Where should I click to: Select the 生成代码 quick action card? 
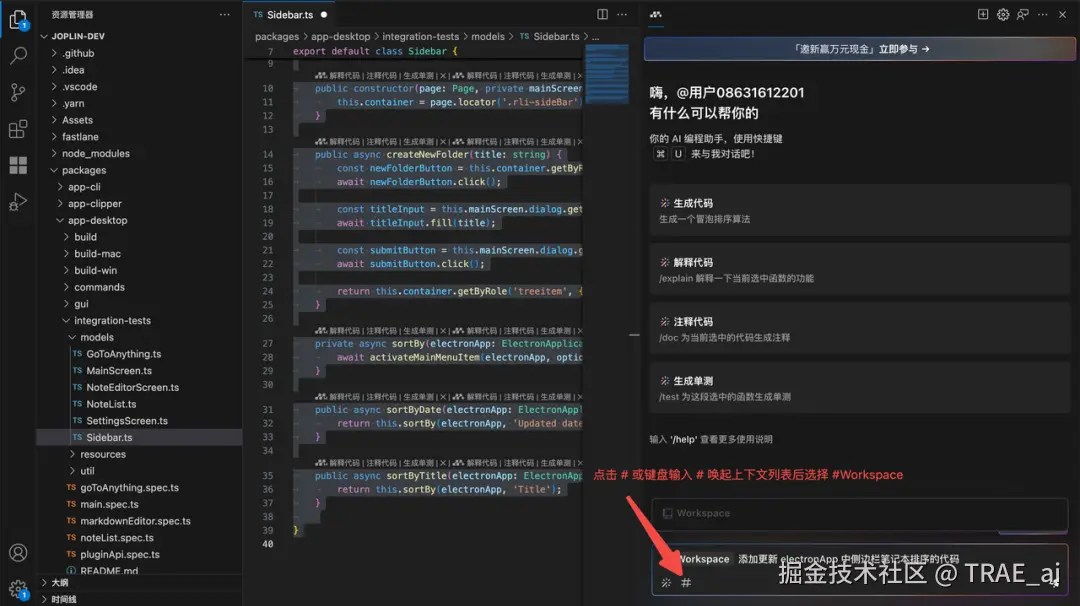[860, 211]
